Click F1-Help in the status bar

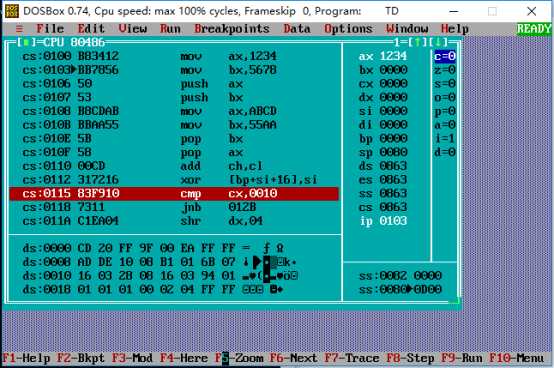(26, 358)
